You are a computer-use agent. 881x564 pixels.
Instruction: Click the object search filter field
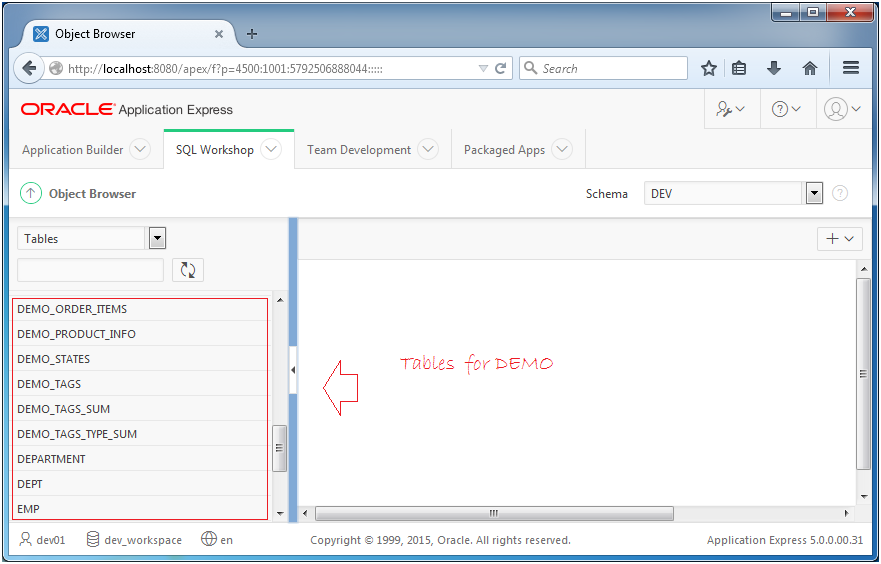point(90,270)
